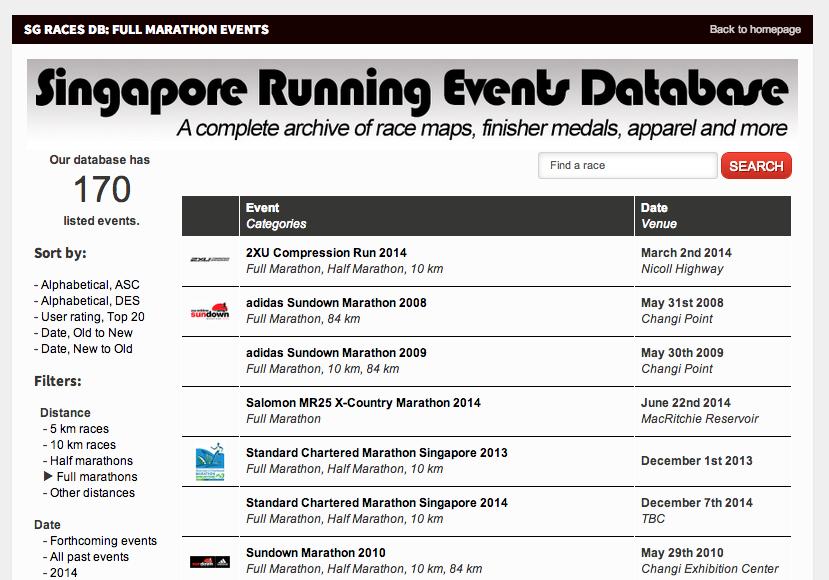This screenshot has width=829, height=580.
Task: Click the TBC venue text
Action: tap(653, 519)
